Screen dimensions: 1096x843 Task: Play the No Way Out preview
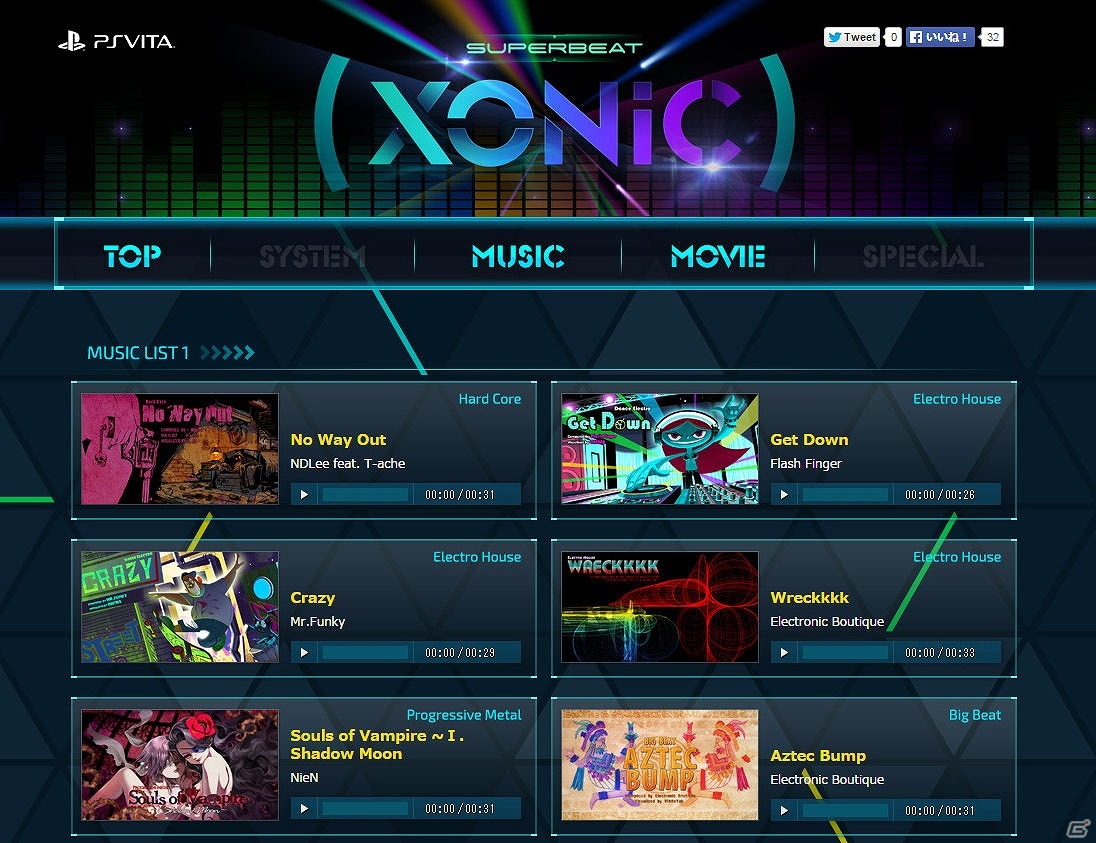(x=304, y=494)
